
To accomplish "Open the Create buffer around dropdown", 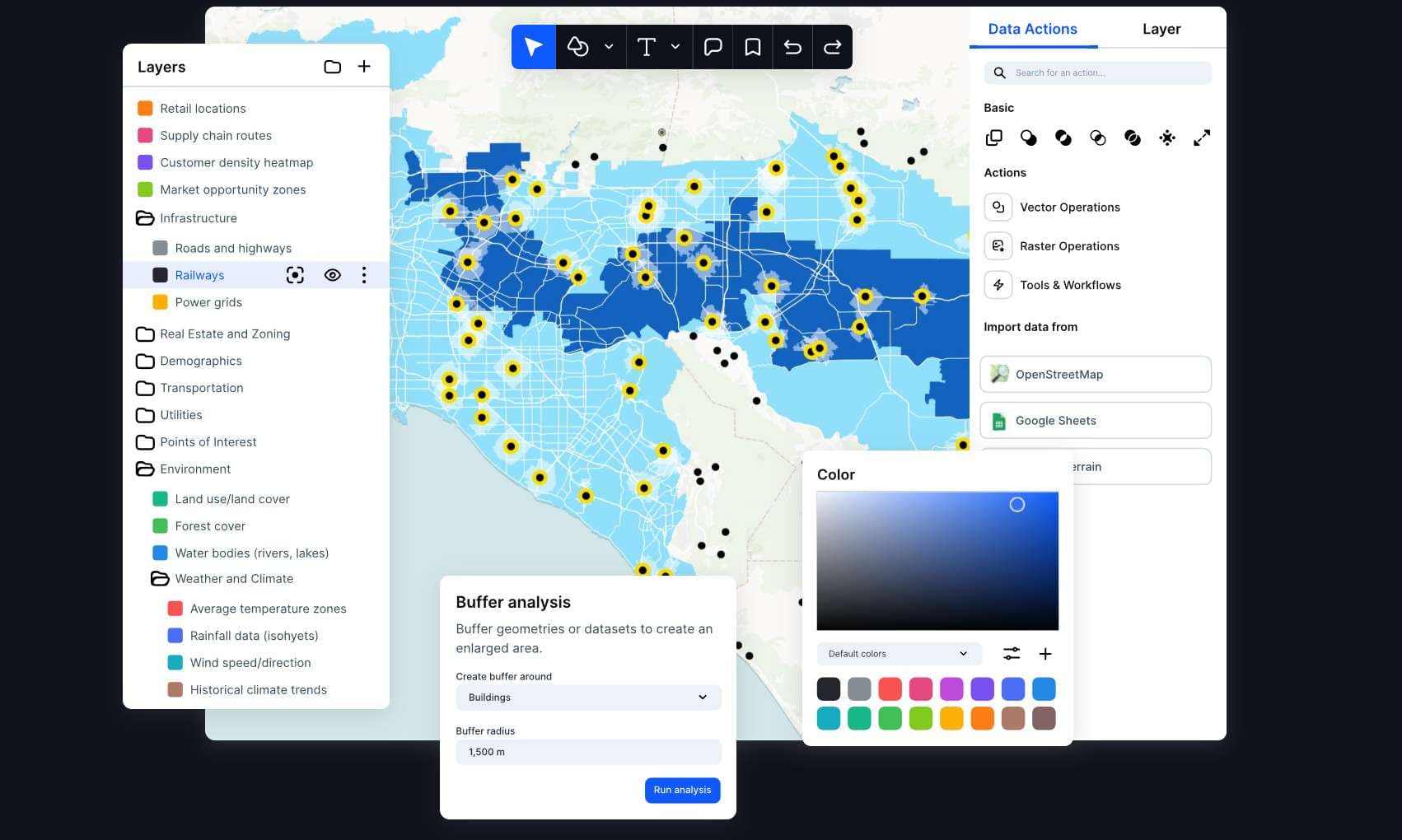I will click(x=588, y=698).
